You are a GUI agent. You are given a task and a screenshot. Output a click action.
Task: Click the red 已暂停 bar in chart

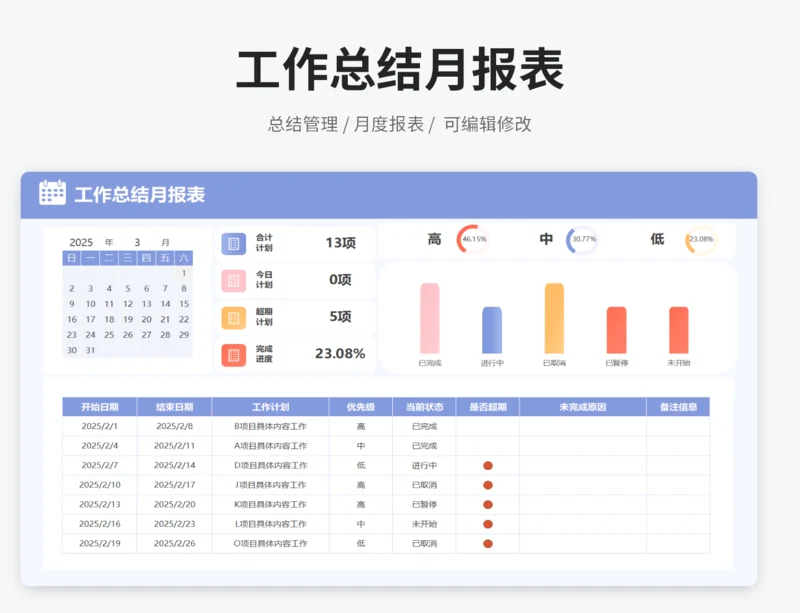(x=616, y=330)
